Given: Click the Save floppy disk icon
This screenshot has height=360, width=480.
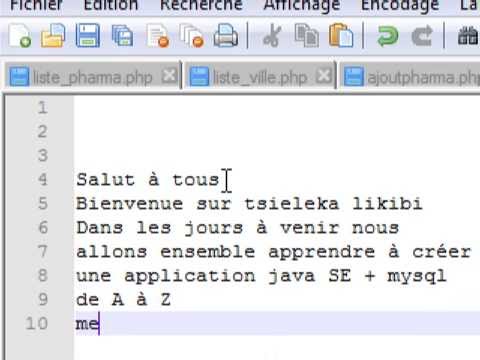Looking at the screenshot, I should click(x=88, y=35).
